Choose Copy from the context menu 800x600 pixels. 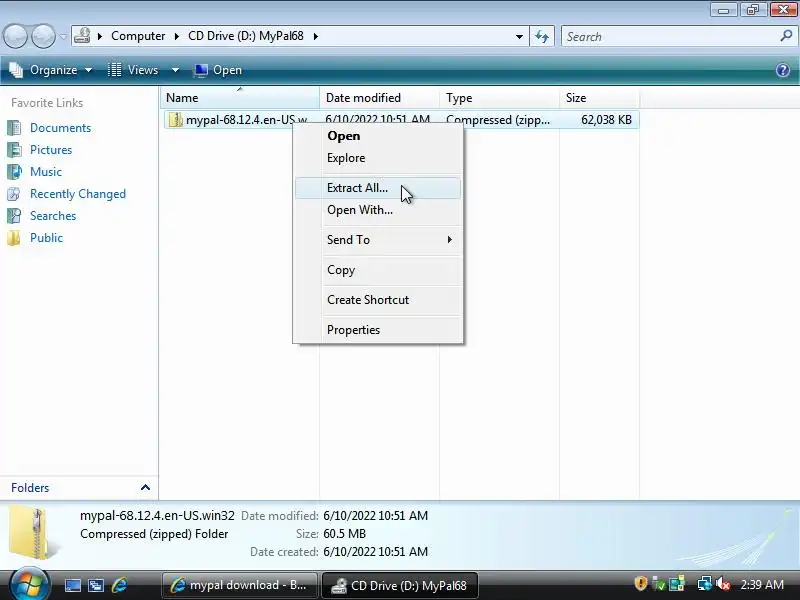pyautogui.click(x=378, y=270)
